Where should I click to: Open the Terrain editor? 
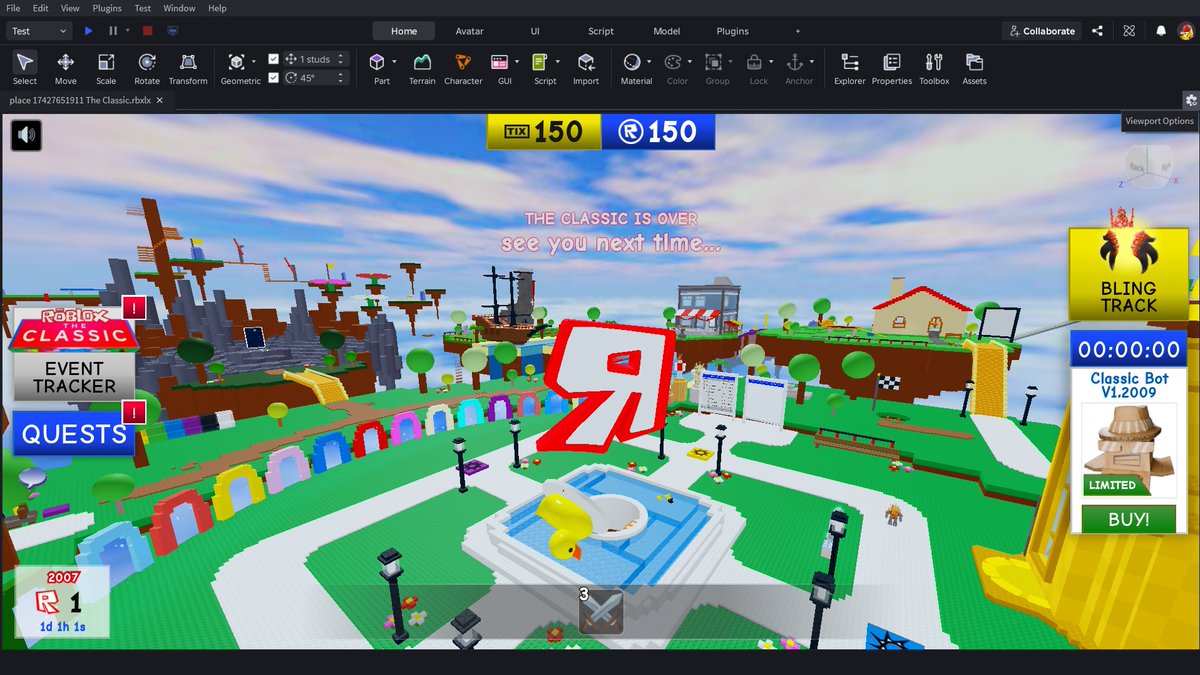click(x=422, y=68)
